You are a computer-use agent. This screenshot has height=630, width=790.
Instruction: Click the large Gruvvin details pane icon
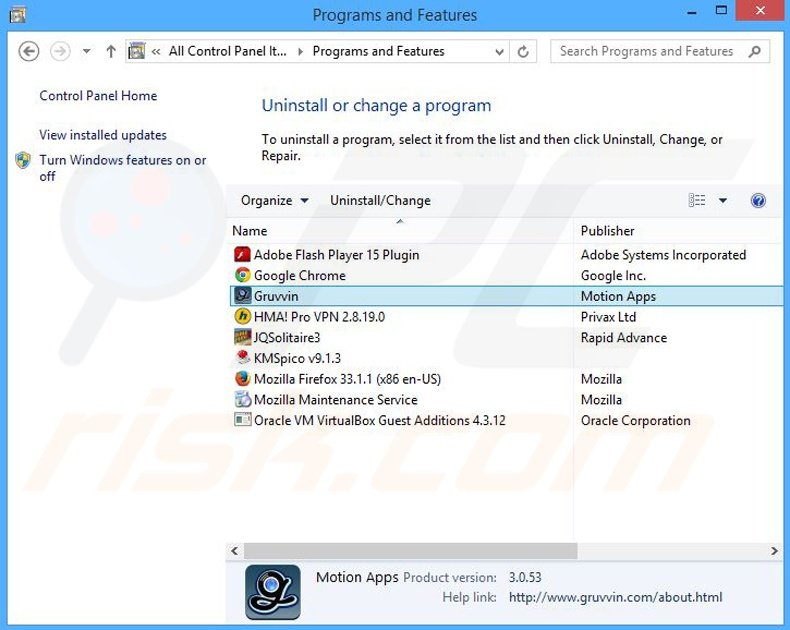273,592
